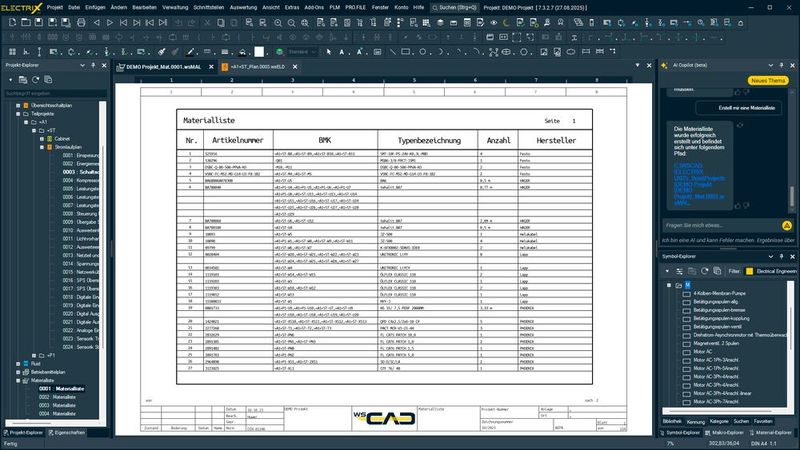Click the zoom out magnifier icon
Image resolution: width=800 pixels, height=450 pixels.
click(291, 22)
